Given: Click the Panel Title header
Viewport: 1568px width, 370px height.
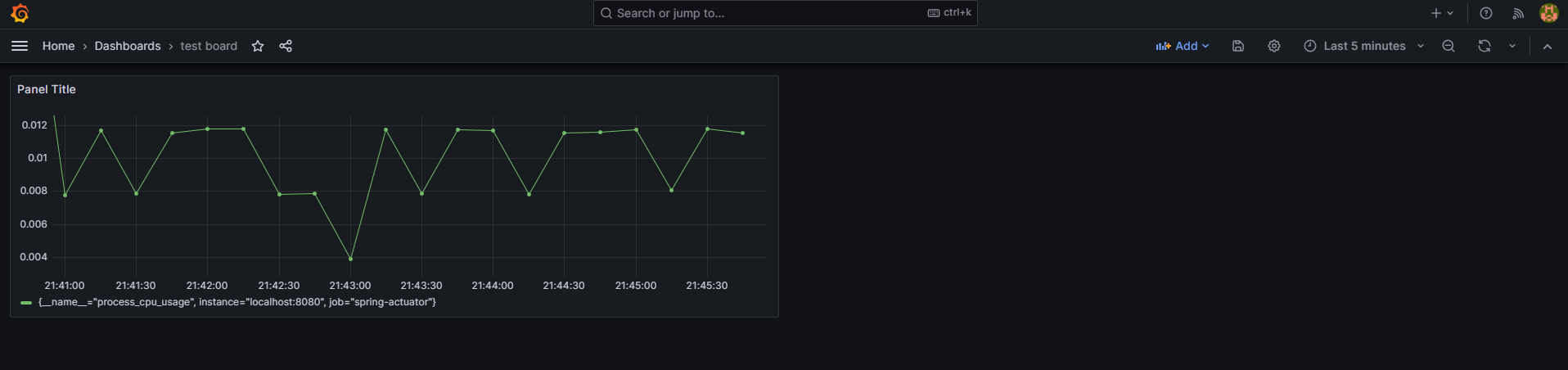Looking at the screenshot, I should 47,89.
